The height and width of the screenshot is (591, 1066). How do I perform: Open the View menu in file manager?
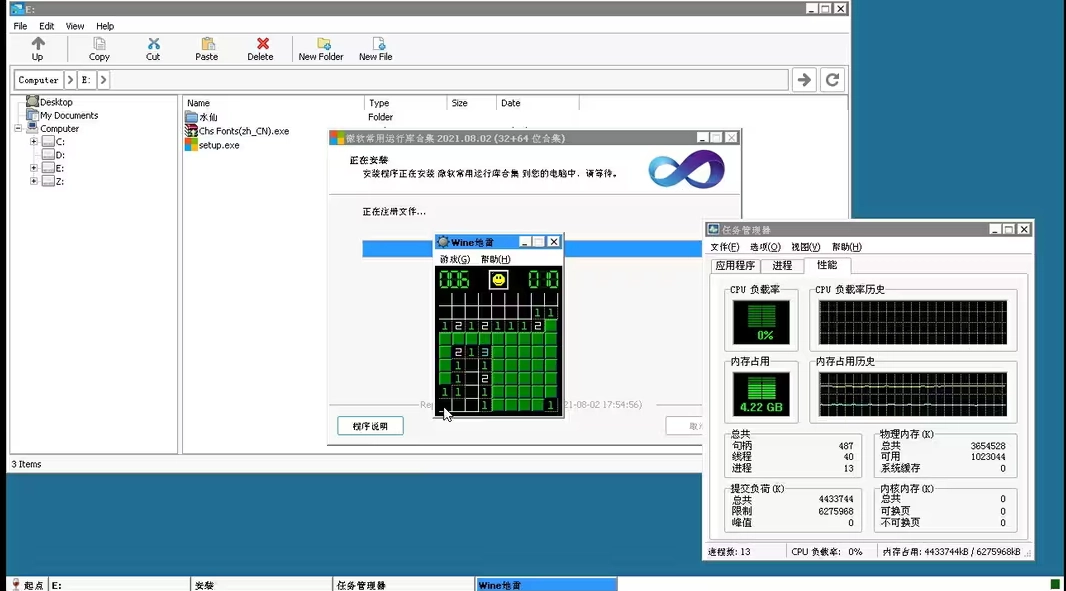click(x=75, y=26)
